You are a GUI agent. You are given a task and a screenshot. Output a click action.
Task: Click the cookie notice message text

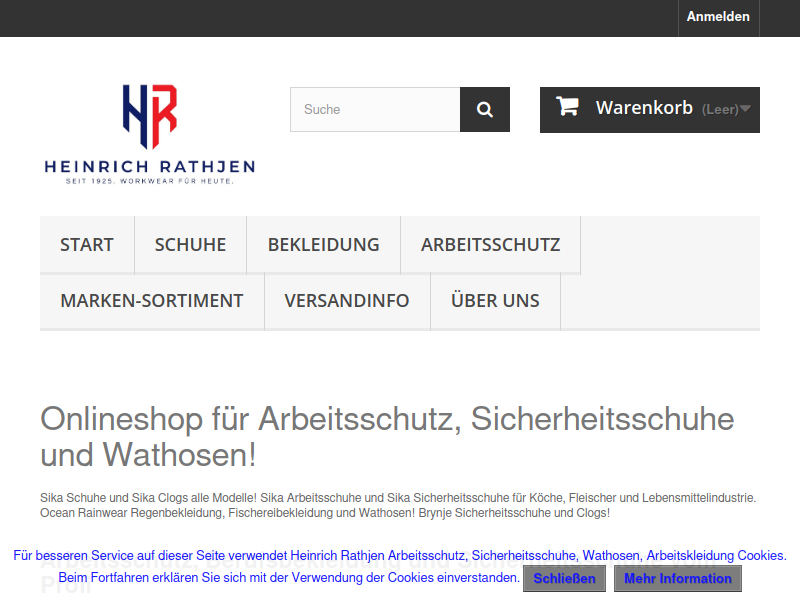[400, 556]
